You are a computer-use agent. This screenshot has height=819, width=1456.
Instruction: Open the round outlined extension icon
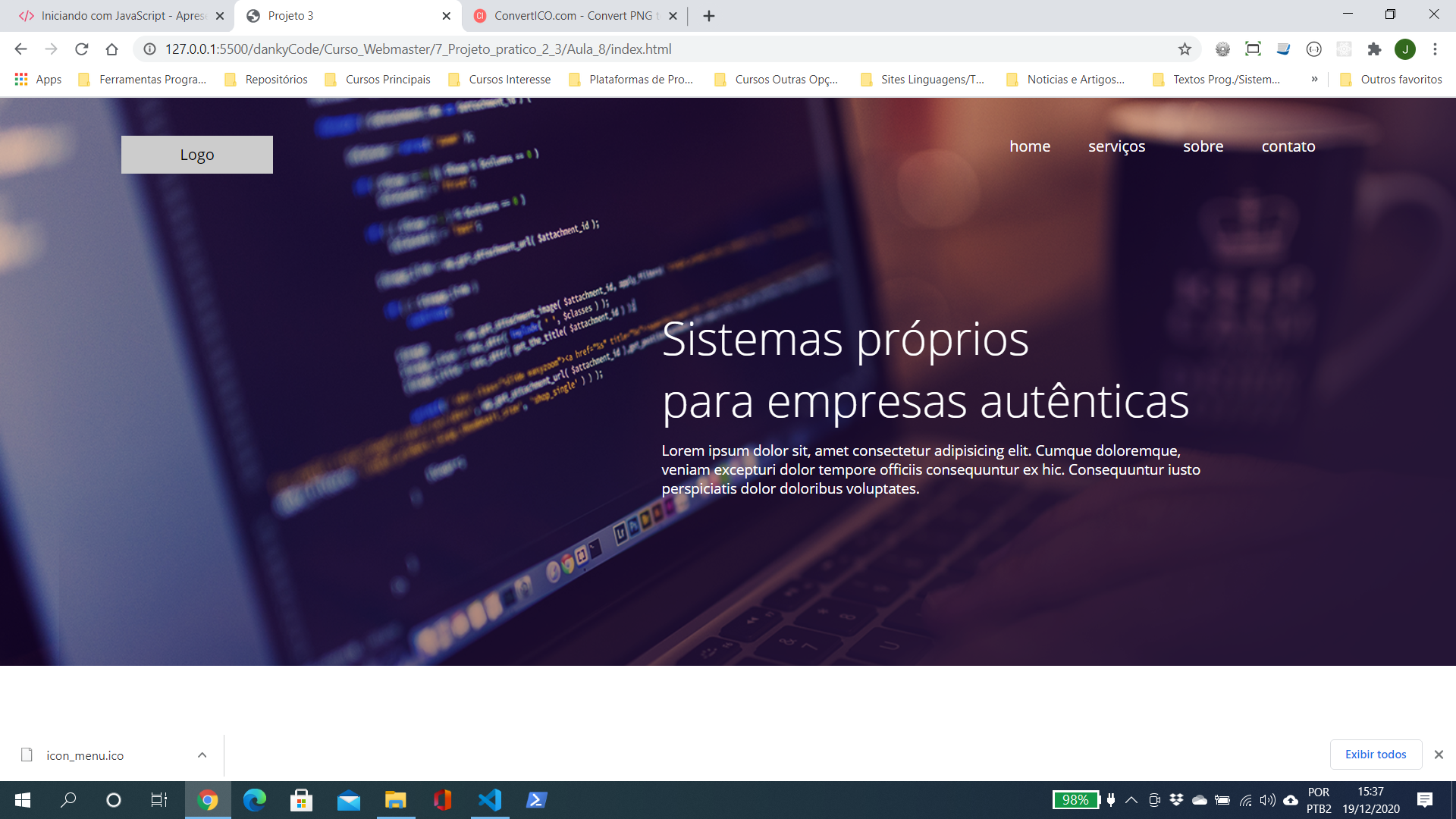click(1313, 49)
